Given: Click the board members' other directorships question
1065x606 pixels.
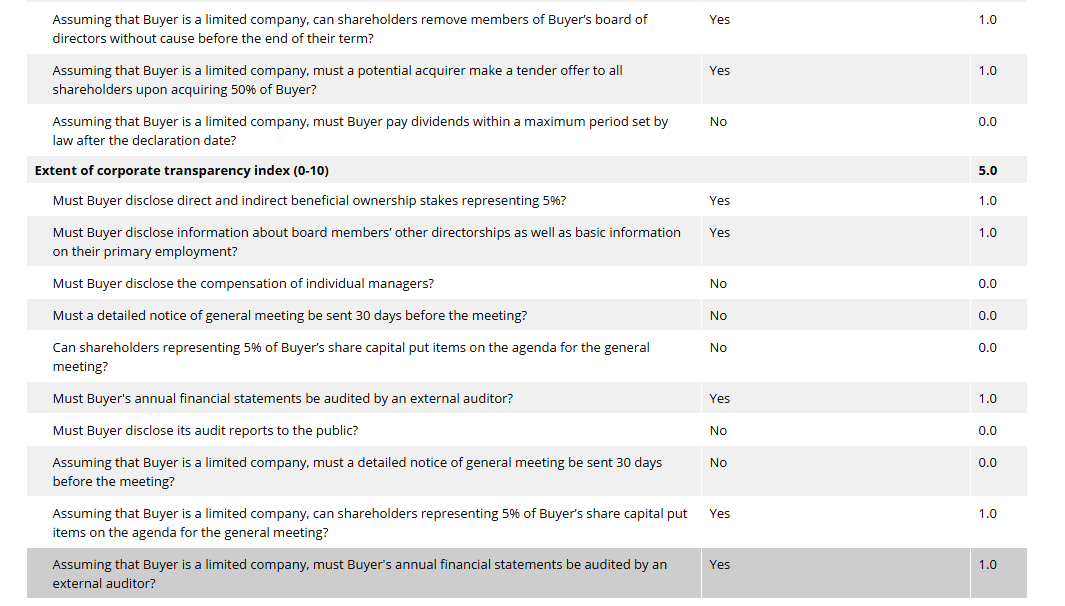Looking at the screenshot, I should pos(366,241).
